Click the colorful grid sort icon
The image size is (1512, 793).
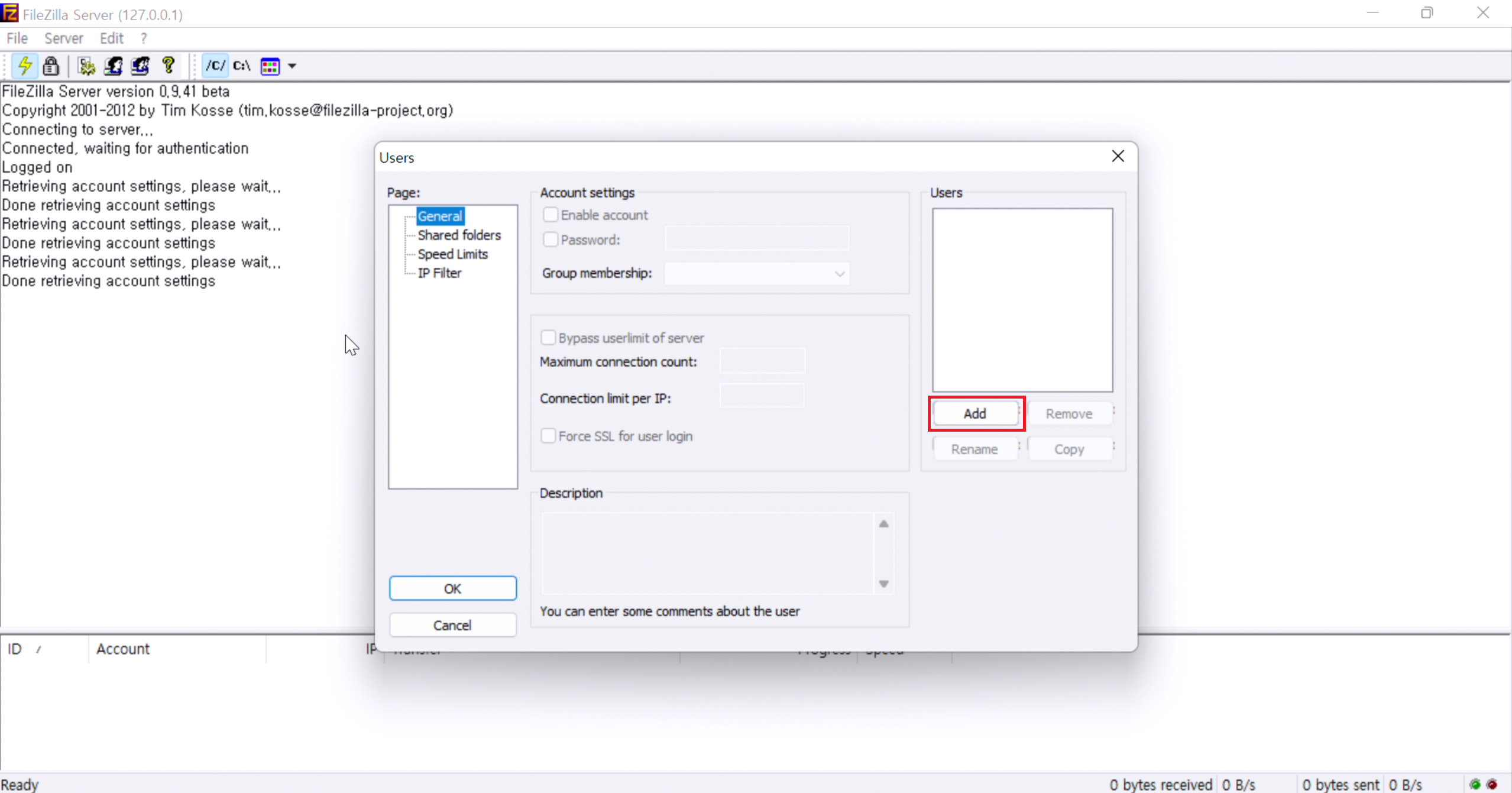[x=270, y=66]
